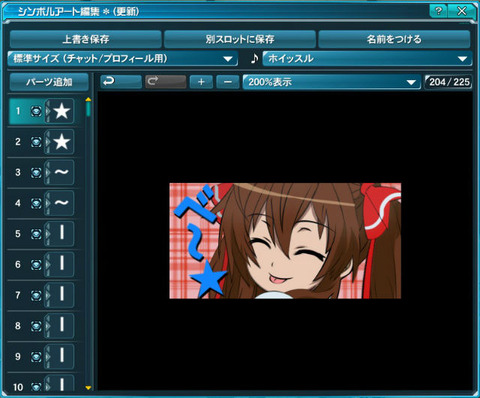Click the music note sound icon
The image size is (480, 398).
[x=254, y=59]
